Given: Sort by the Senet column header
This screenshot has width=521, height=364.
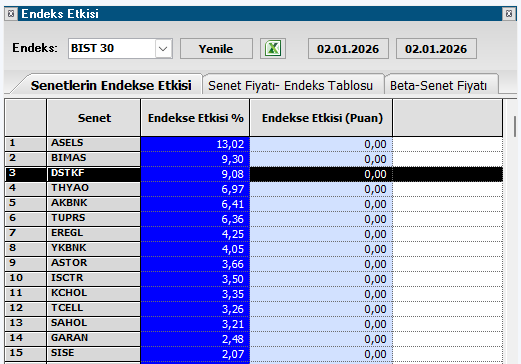Looking at the screenshot, I should click(x=94, y=118).
